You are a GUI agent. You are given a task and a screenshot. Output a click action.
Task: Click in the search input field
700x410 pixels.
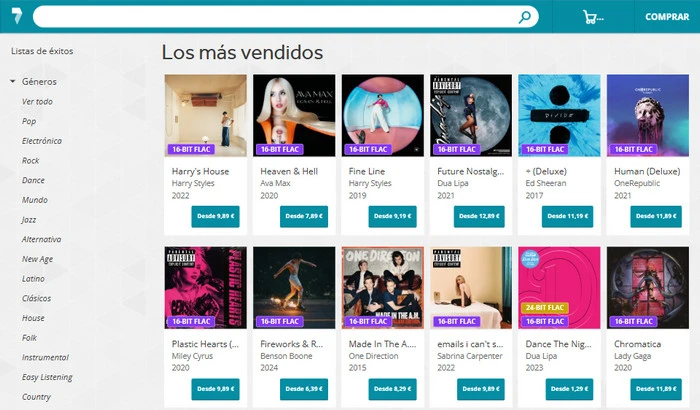click(x=275, y=17)
